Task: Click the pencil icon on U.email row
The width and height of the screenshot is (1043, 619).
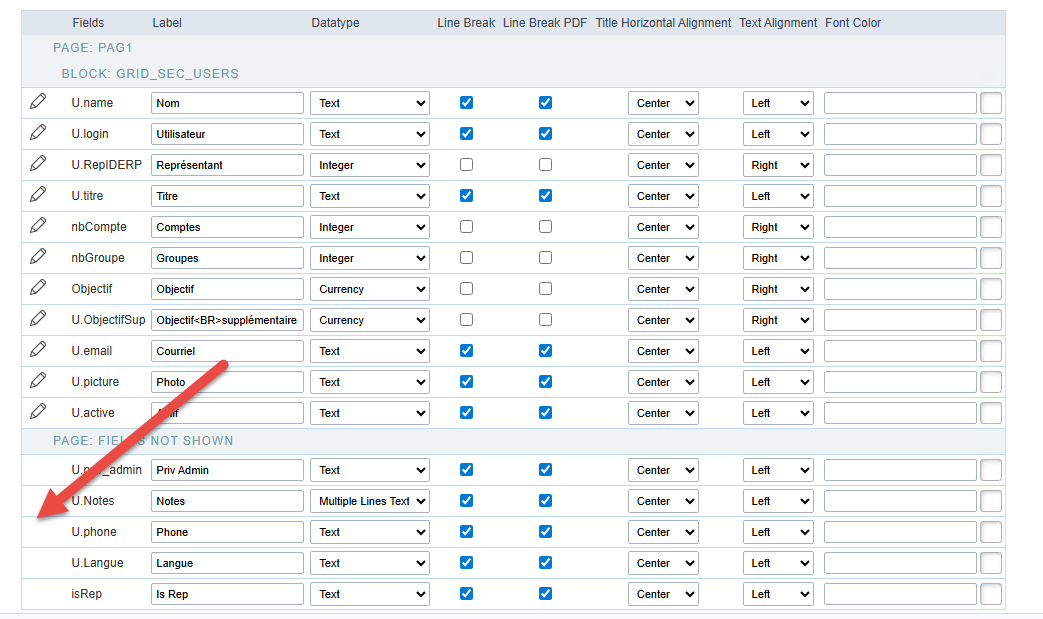Action: tap(38, 350)
